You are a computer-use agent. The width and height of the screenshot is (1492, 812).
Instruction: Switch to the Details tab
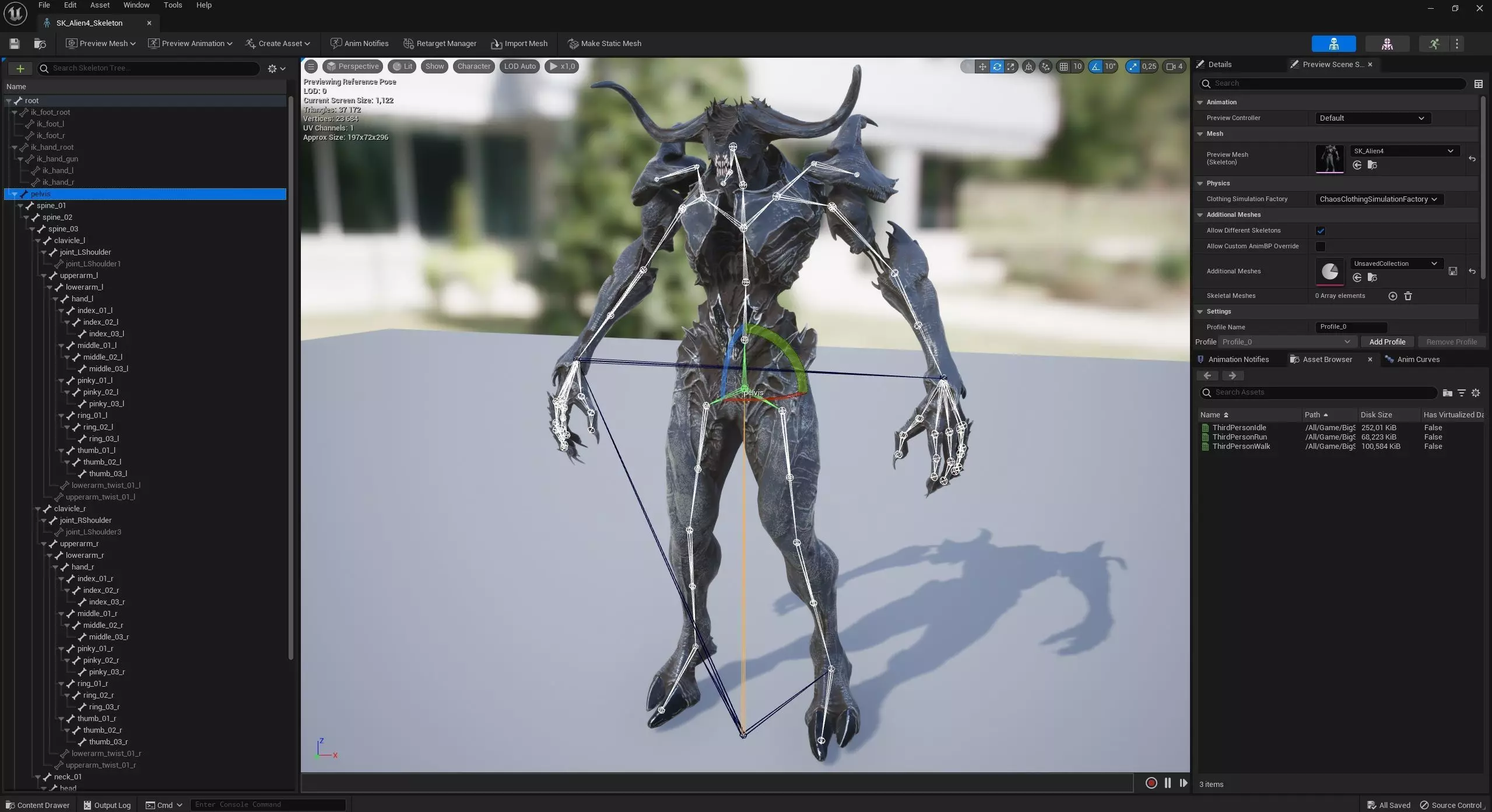click(x=1220, y=65)
